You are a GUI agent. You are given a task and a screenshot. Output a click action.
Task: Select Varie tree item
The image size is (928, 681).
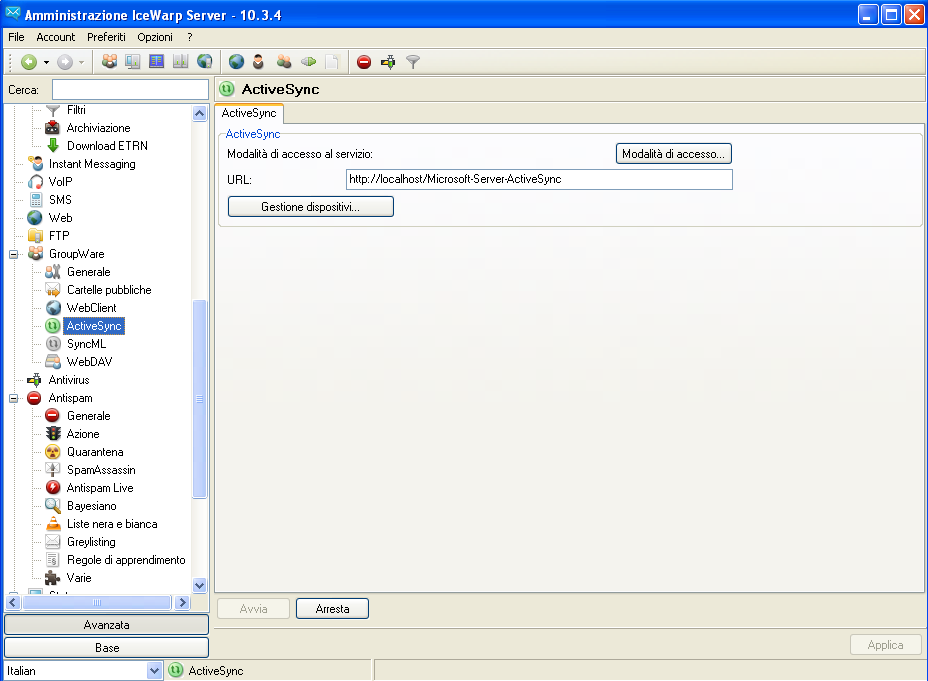(x=79, y=578)
